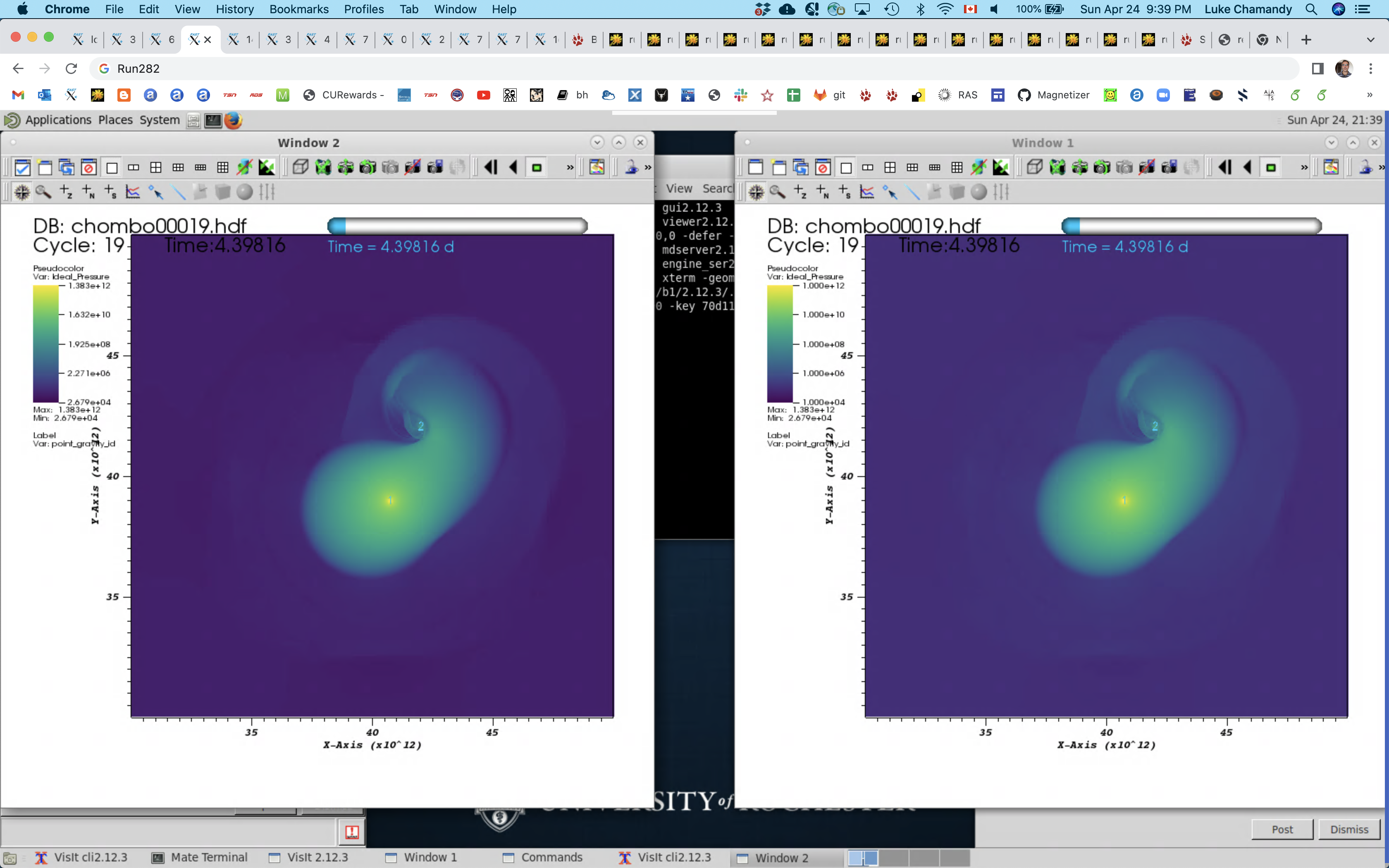Click the Post button
This screenshot has width=1389, height=868.
(x=1282, y=829)
